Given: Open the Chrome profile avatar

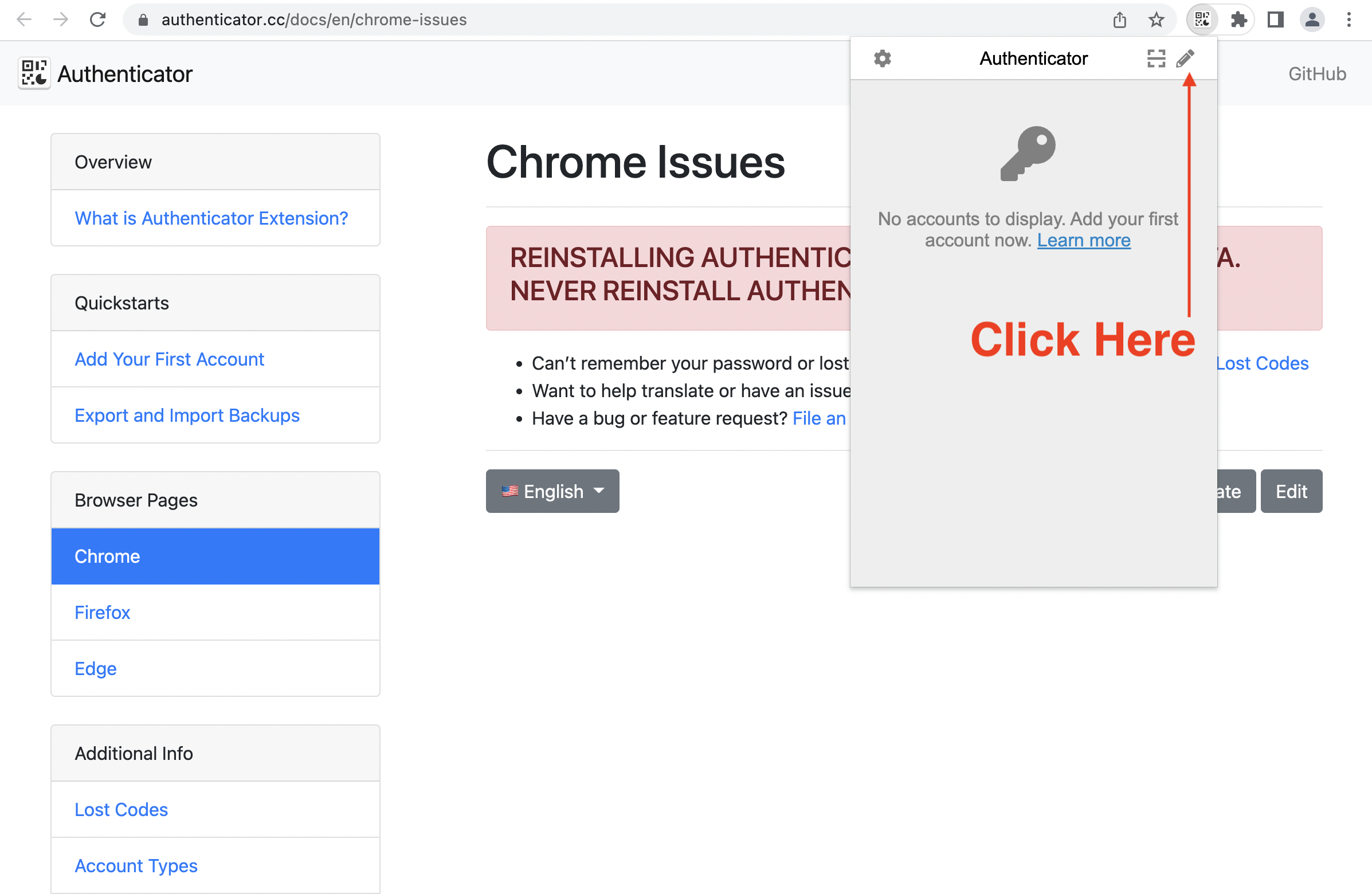Looking at the screenshot, I should [x=1312, y=20].
